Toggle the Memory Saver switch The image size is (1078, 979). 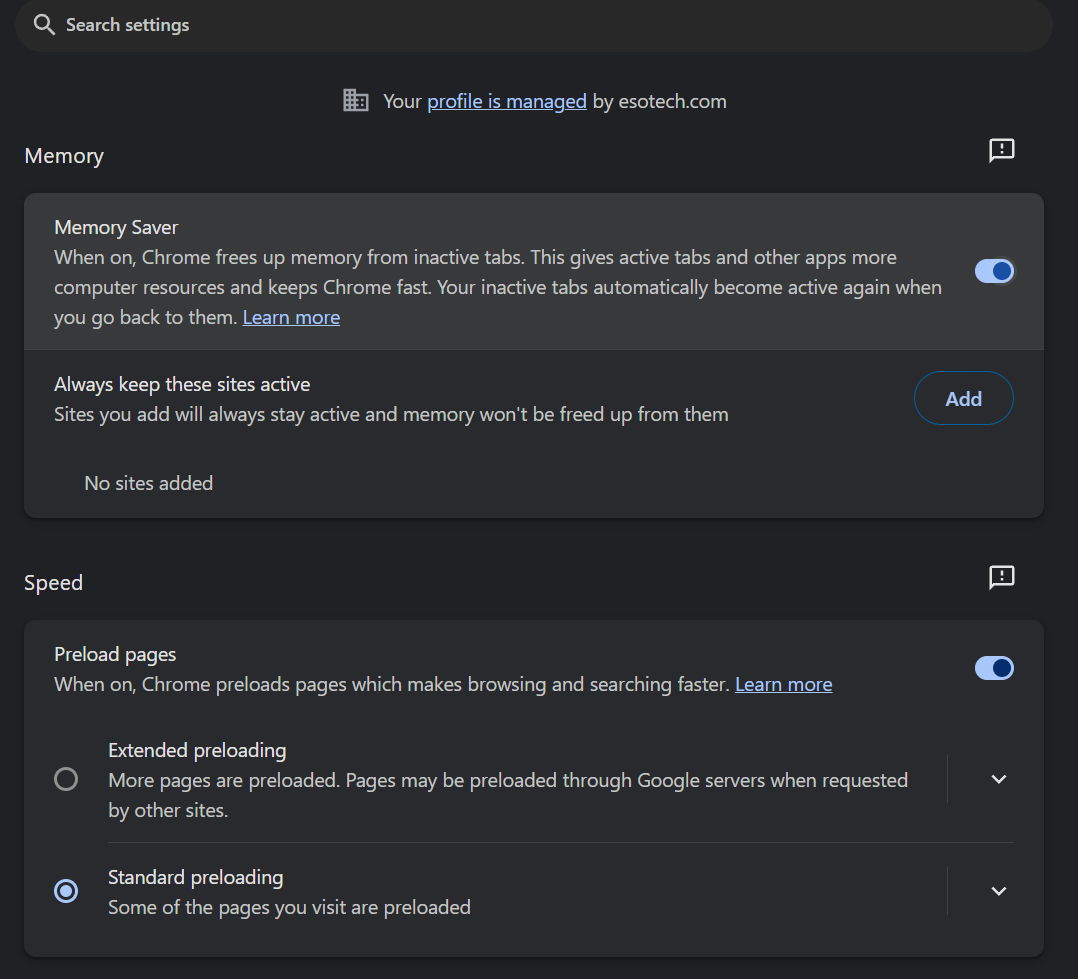[994, 271]
